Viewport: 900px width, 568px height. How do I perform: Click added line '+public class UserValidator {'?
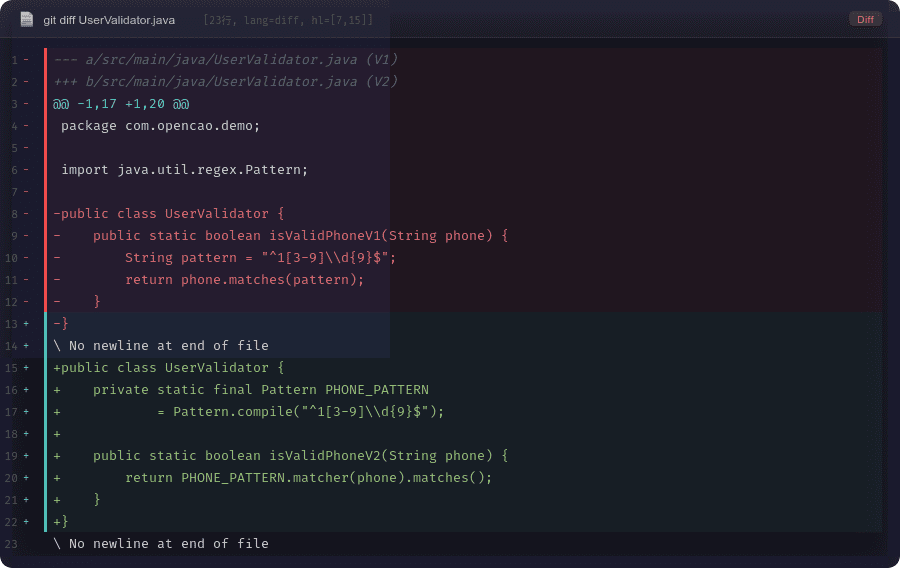(x=169, y=368)
